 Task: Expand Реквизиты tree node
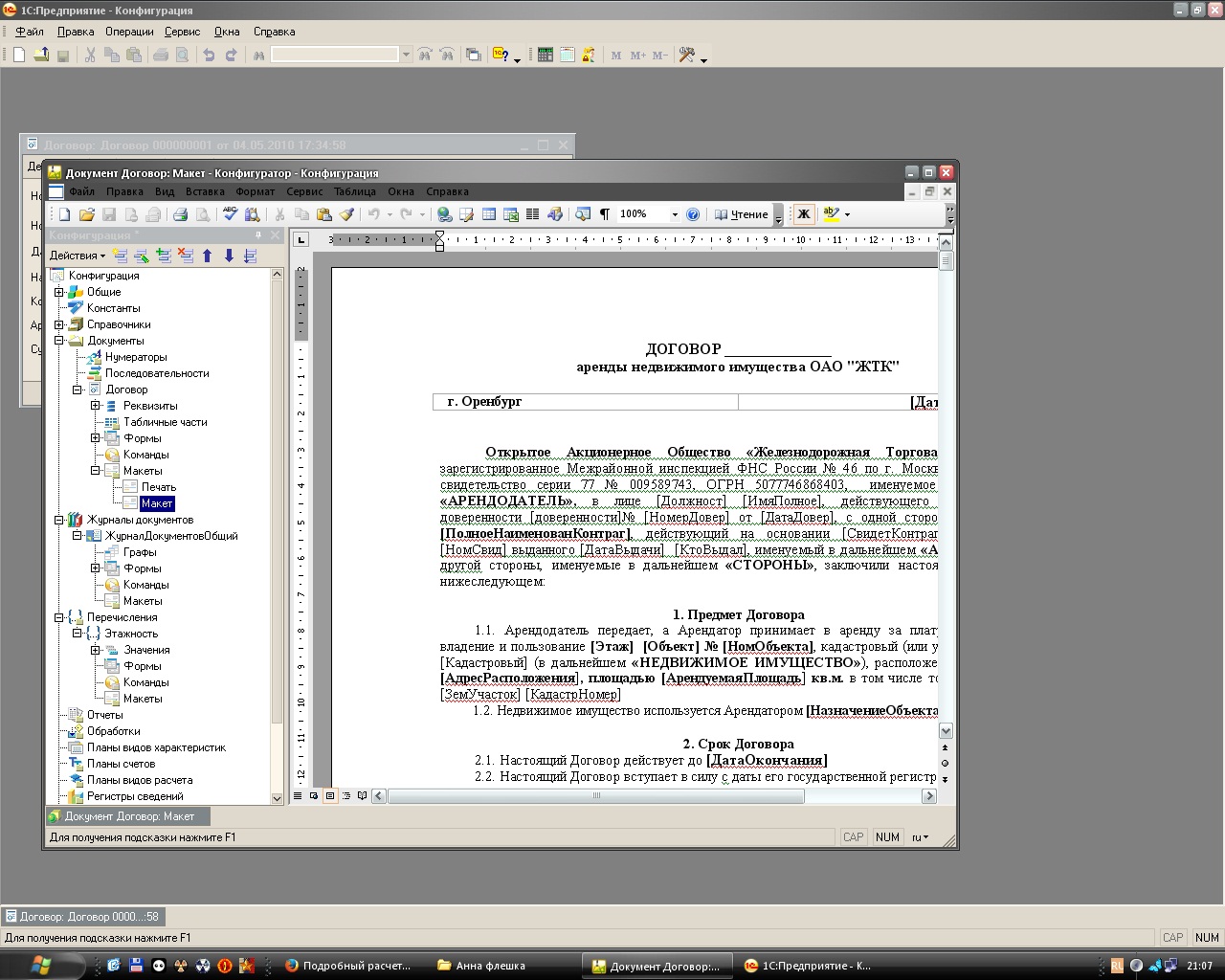tap(95, 406)
